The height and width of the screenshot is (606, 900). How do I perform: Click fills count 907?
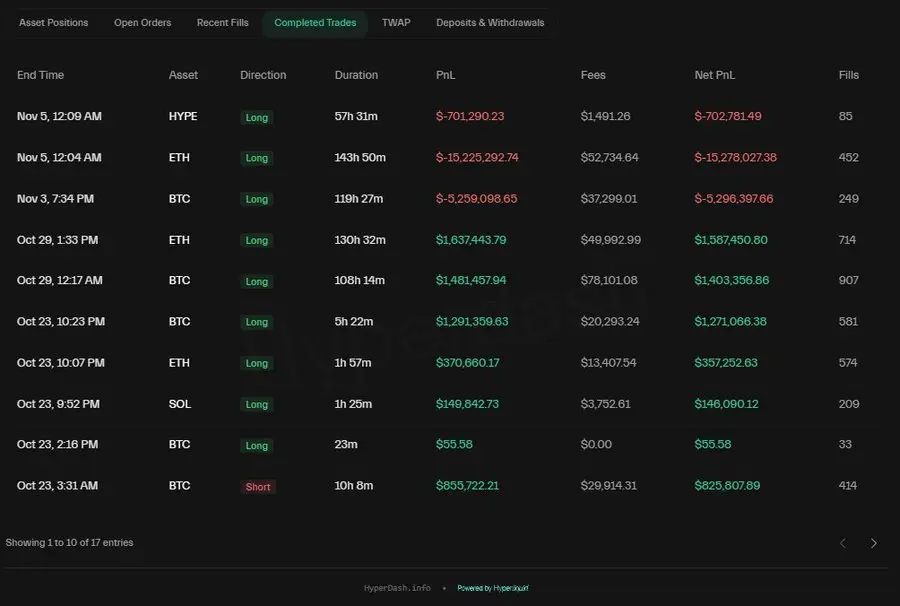tap(848, 281)
